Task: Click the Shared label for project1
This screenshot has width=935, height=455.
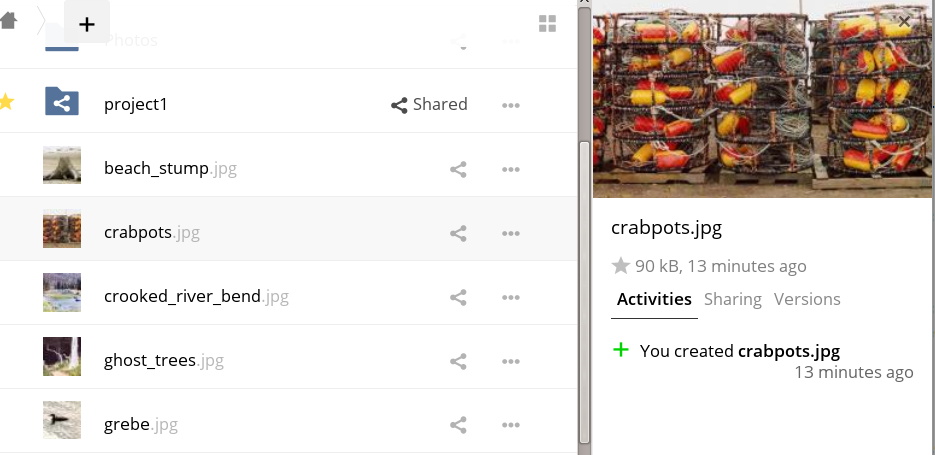Action: (x=429, y=104)
